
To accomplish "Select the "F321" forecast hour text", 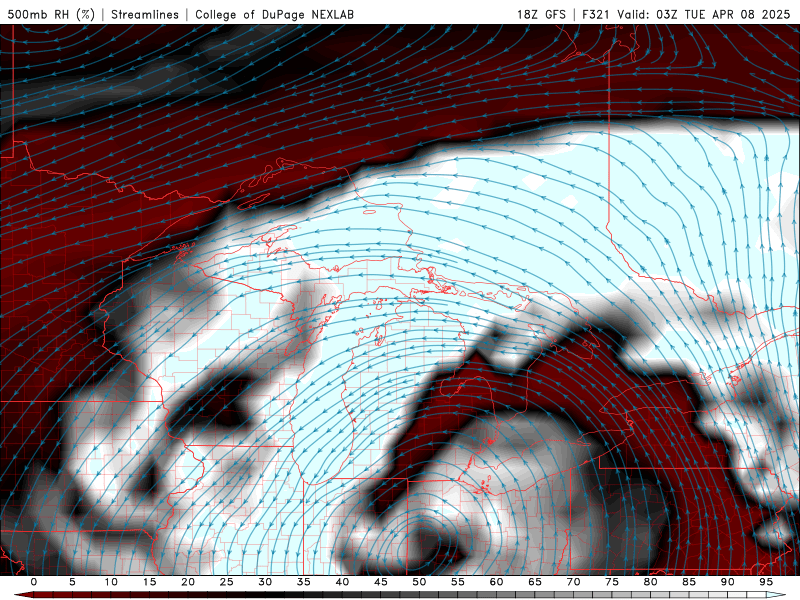I will click(597, 14).
